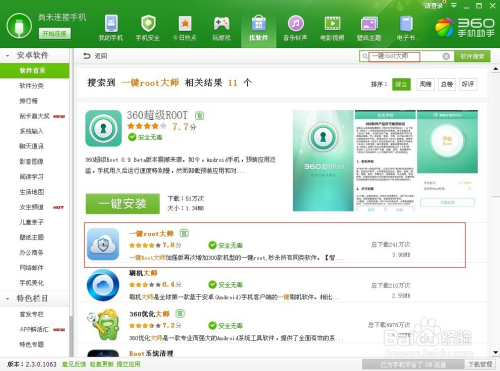This screenshot has width=500, height=371.
Task: Open the 今日热点 star icon
Action: point(185,24)
